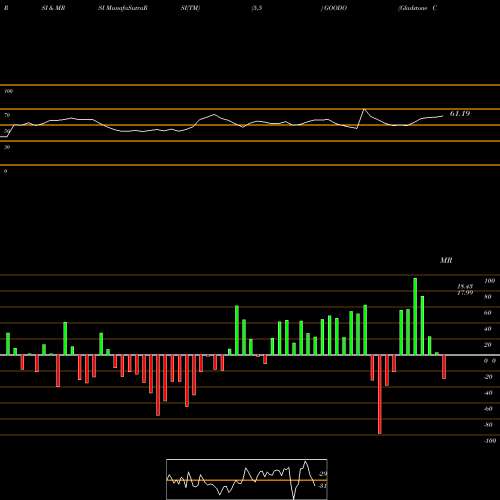The height and width of the screenshot is (500, 500).
Task: Click the -60 label on the MR axis
Action: pos(488,409)
